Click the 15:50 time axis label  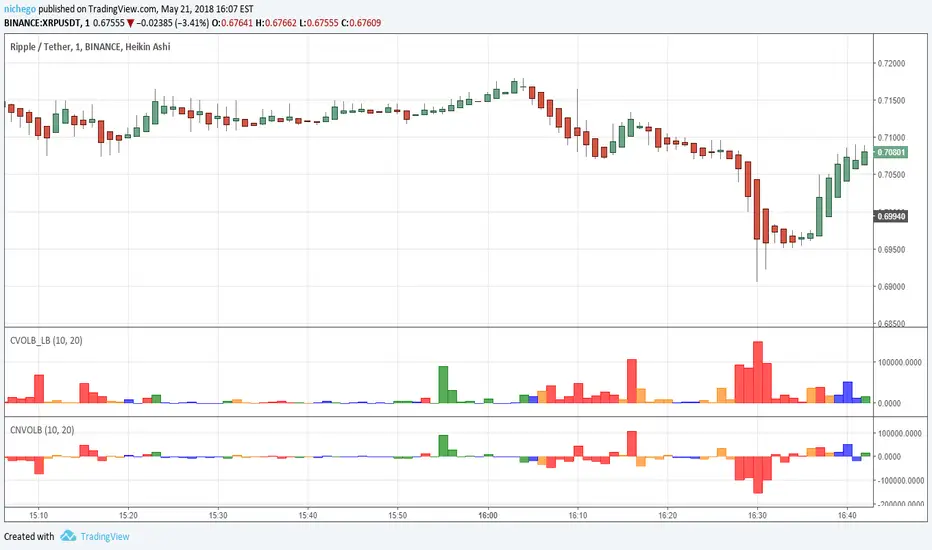point(398,515)
